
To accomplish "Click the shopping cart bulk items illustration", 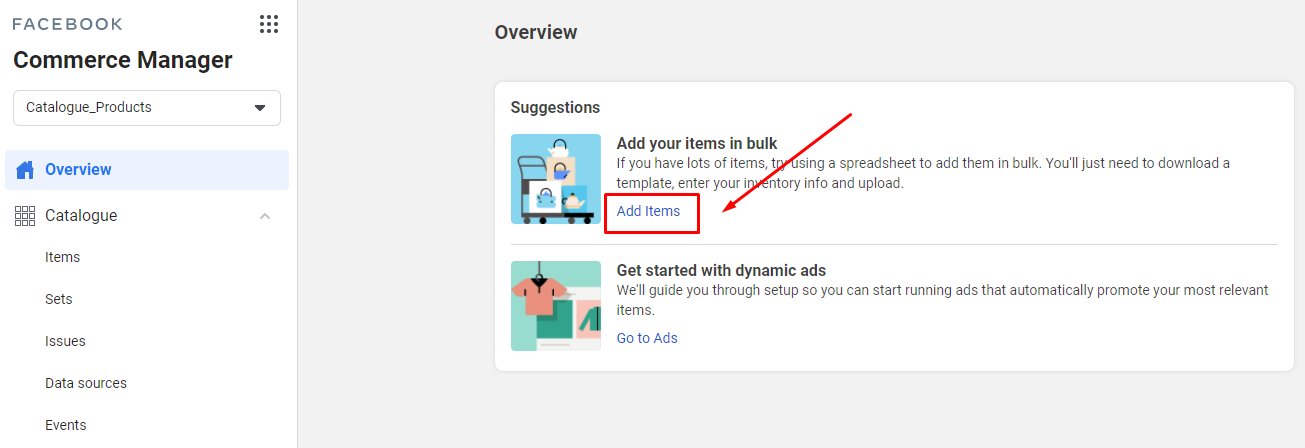I will [x=556, y=179].
